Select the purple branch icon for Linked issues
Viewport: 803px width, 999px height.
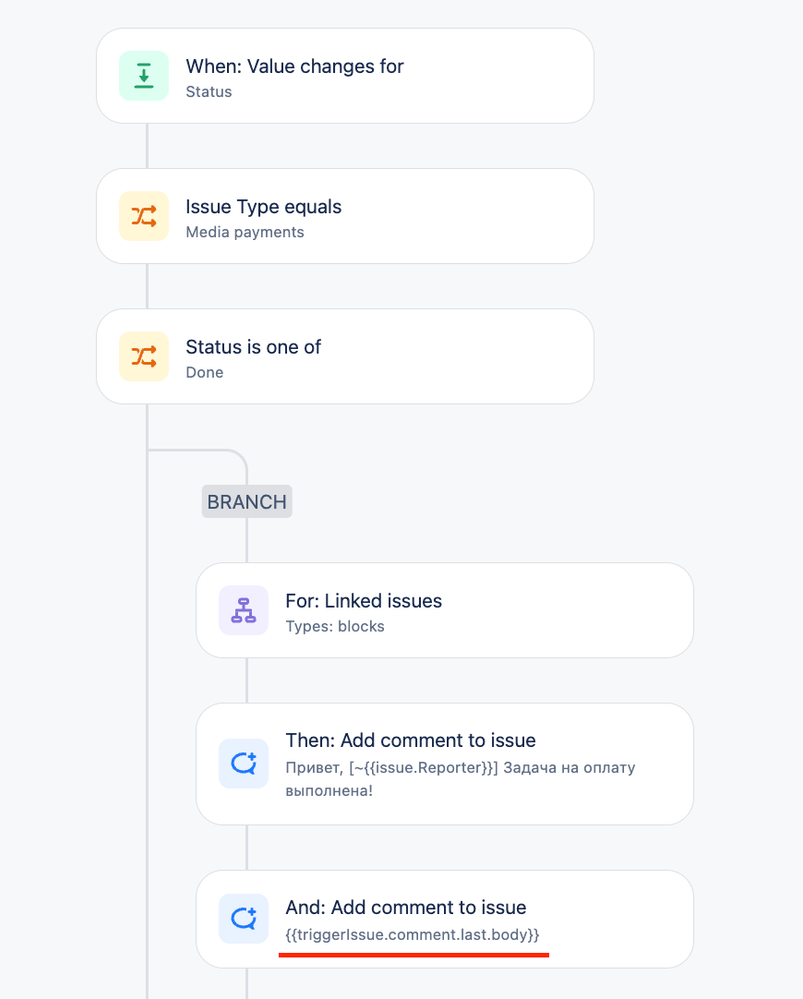point(243,610)
